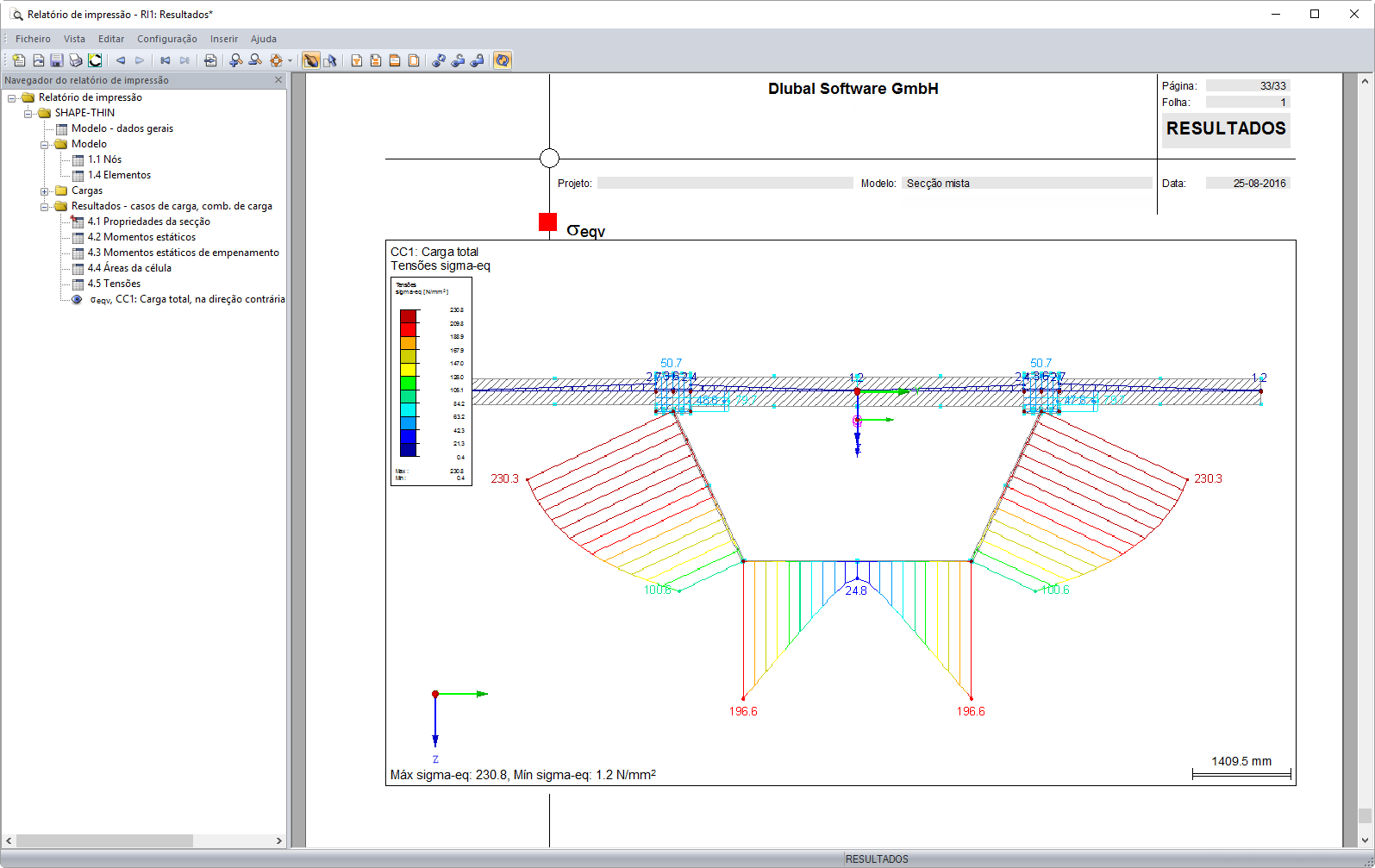Go to the previous page arrow
This screenshot has height=868, width=1375.
pyautogui.click(x=121, y=60)
